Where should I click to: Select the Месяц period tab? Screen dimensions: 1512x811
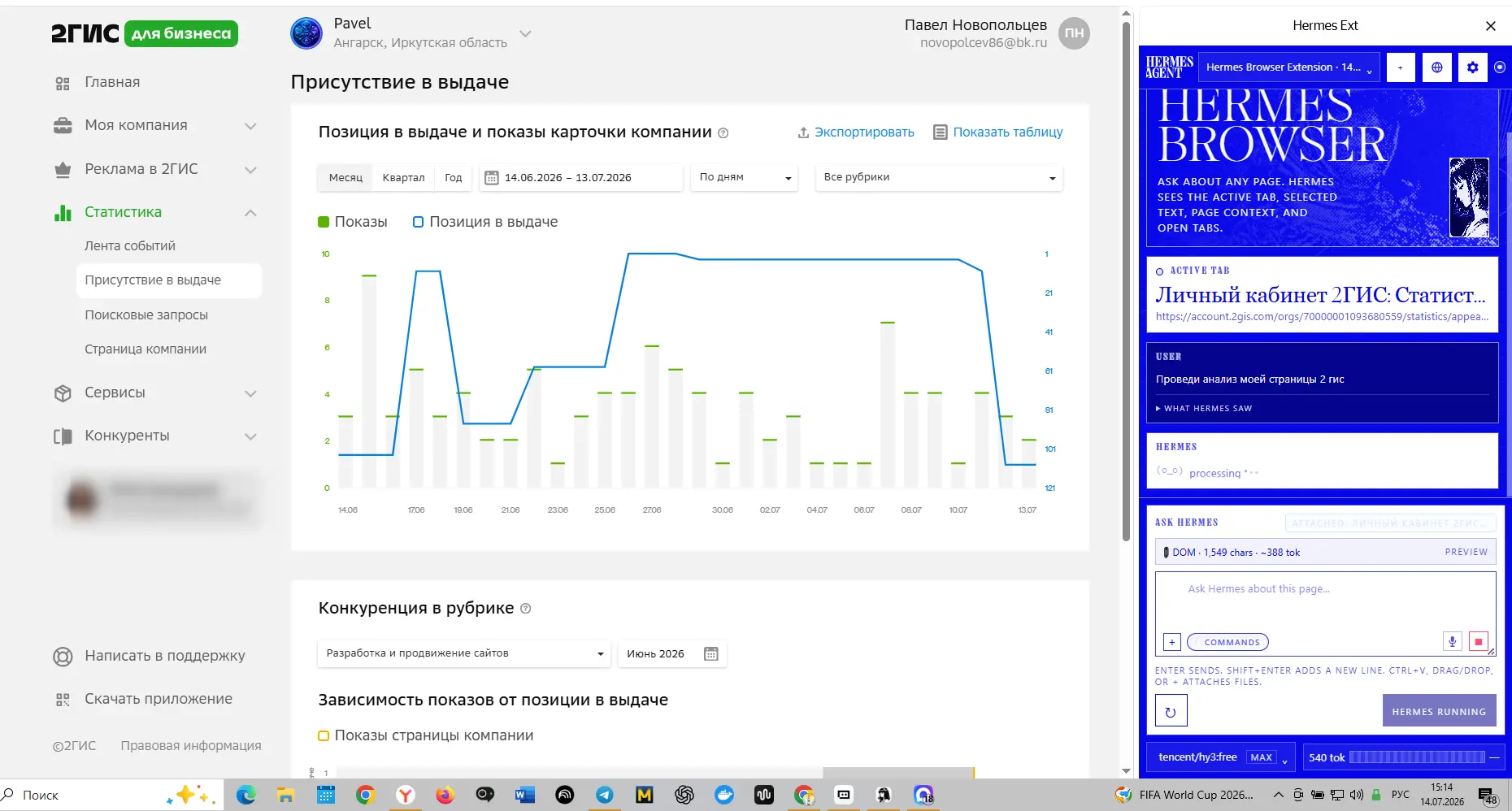(345, 177)
